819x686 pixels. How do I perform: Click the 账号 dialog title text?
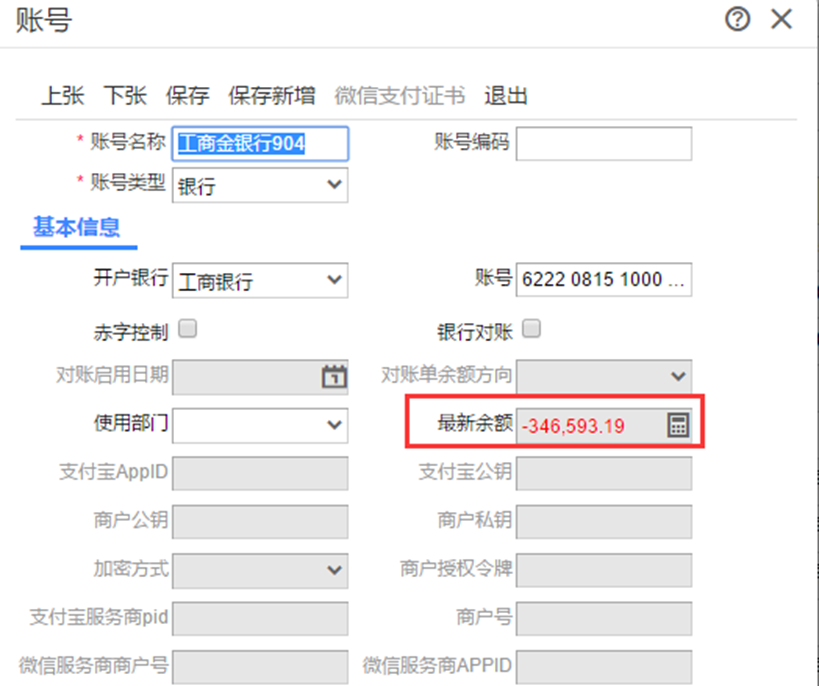[x=44, y=21]
